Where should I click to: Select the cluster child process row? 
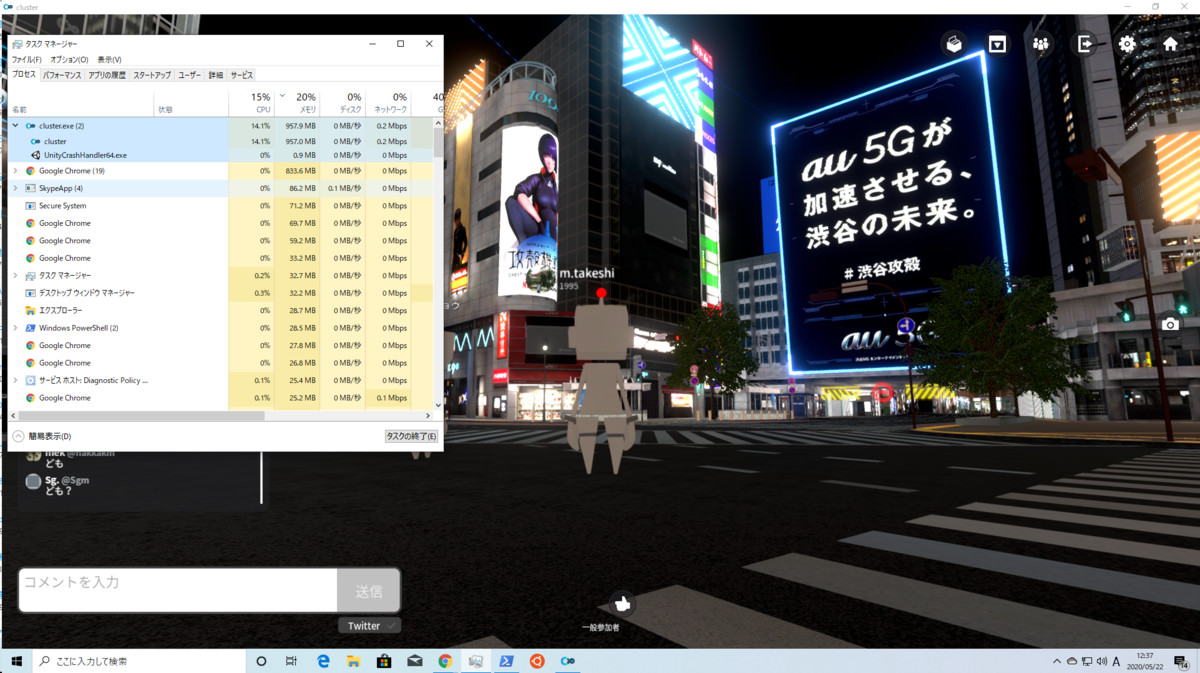[x=221, y=141]
